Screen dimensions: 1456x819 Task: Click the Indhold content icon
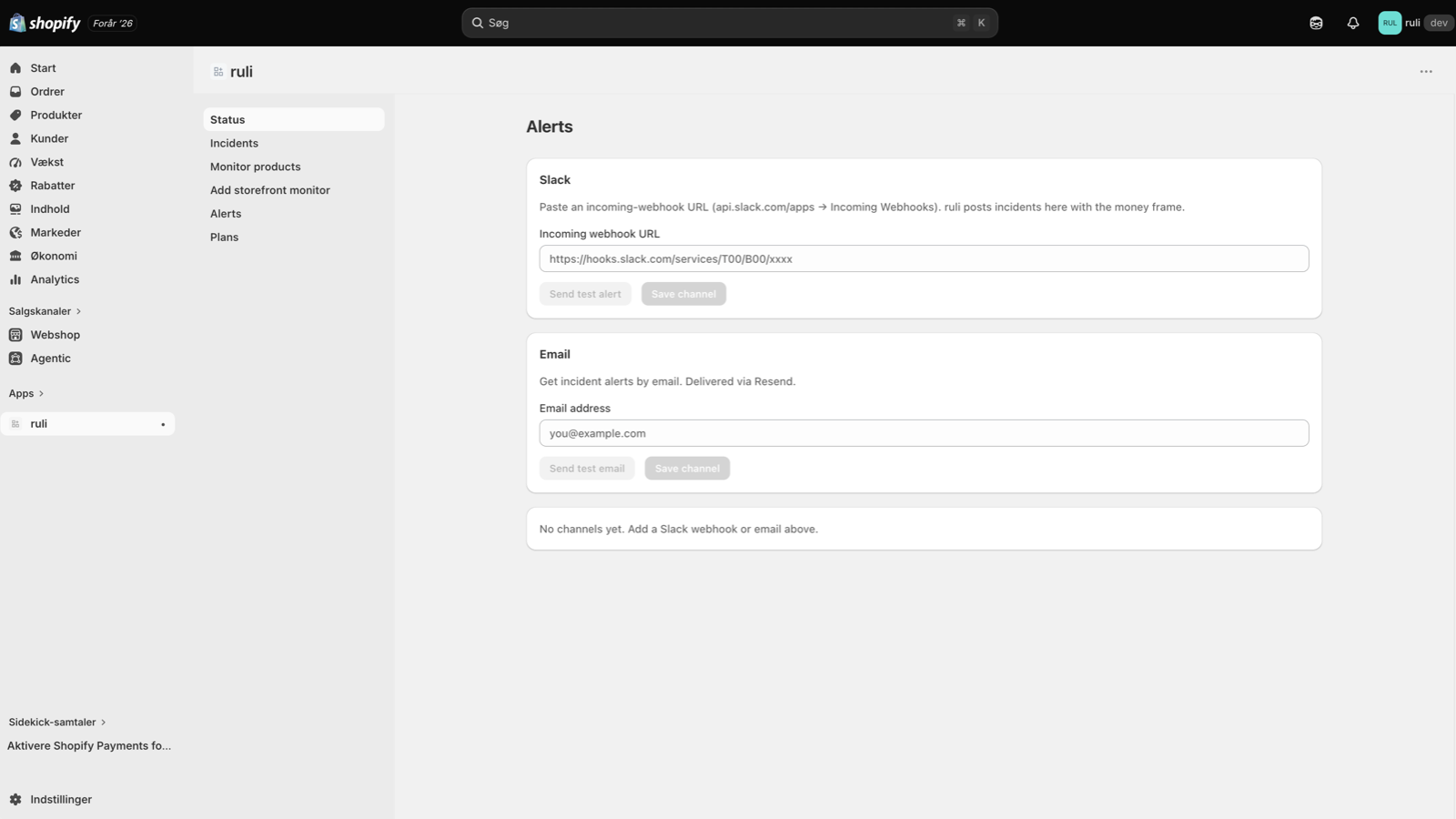(15, 209)
